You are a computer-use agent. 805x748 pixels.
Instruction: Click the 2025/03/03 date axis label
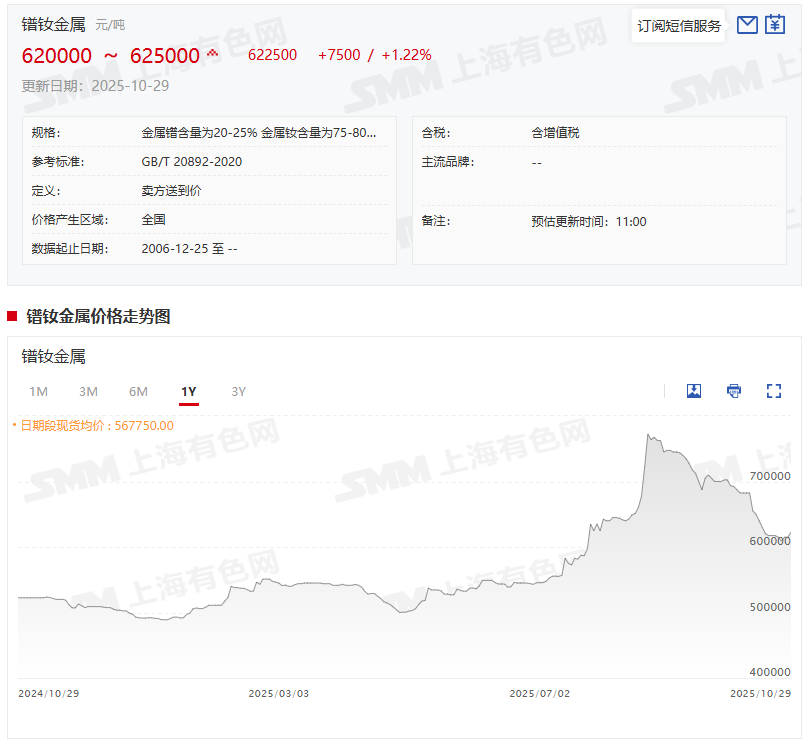pos(278,693)
